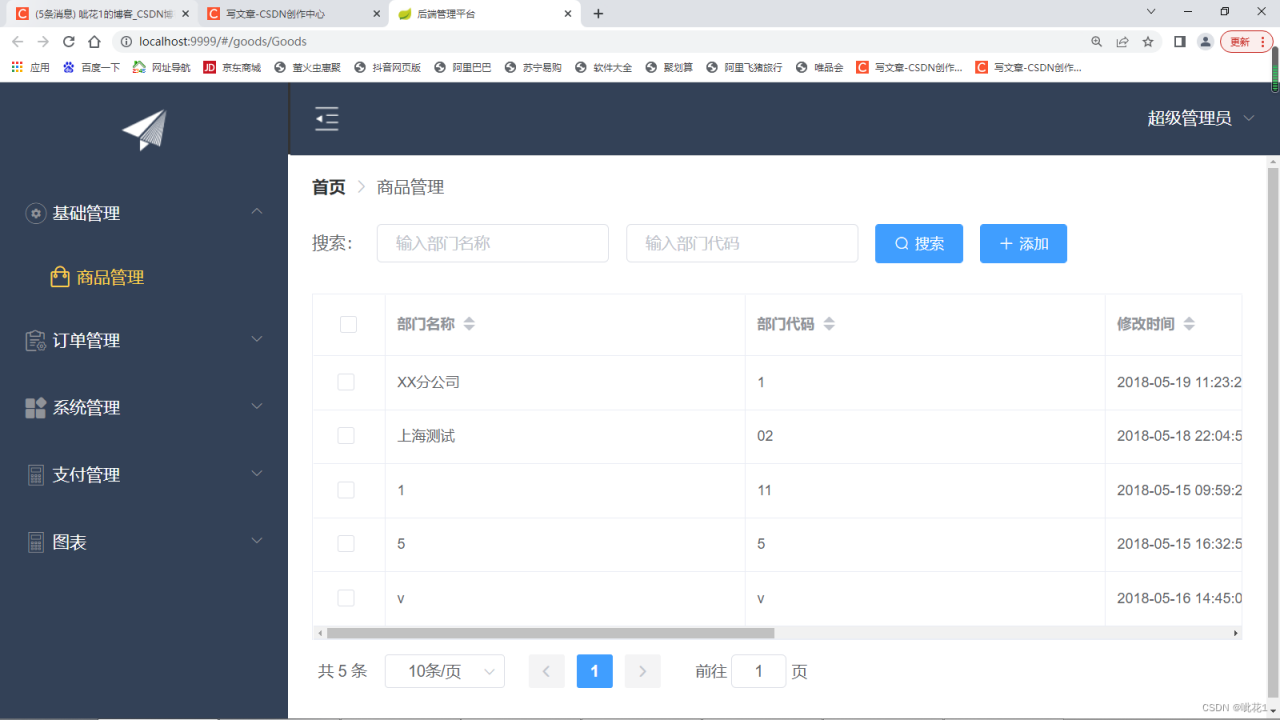
Task: Click the 更新 browser update button
Action: [x=1246, y=42]
